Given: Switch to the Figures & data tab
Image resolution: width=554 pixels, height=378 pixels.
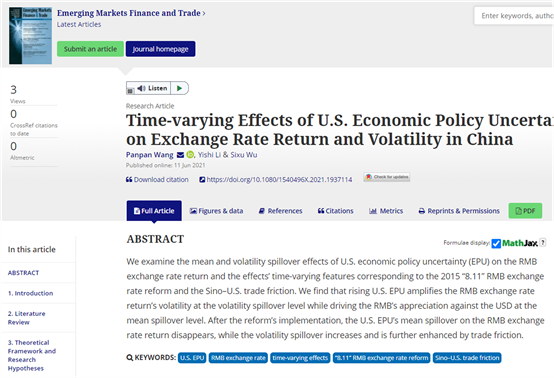Looking at the screenshot, I should click(x=216, y=211).
